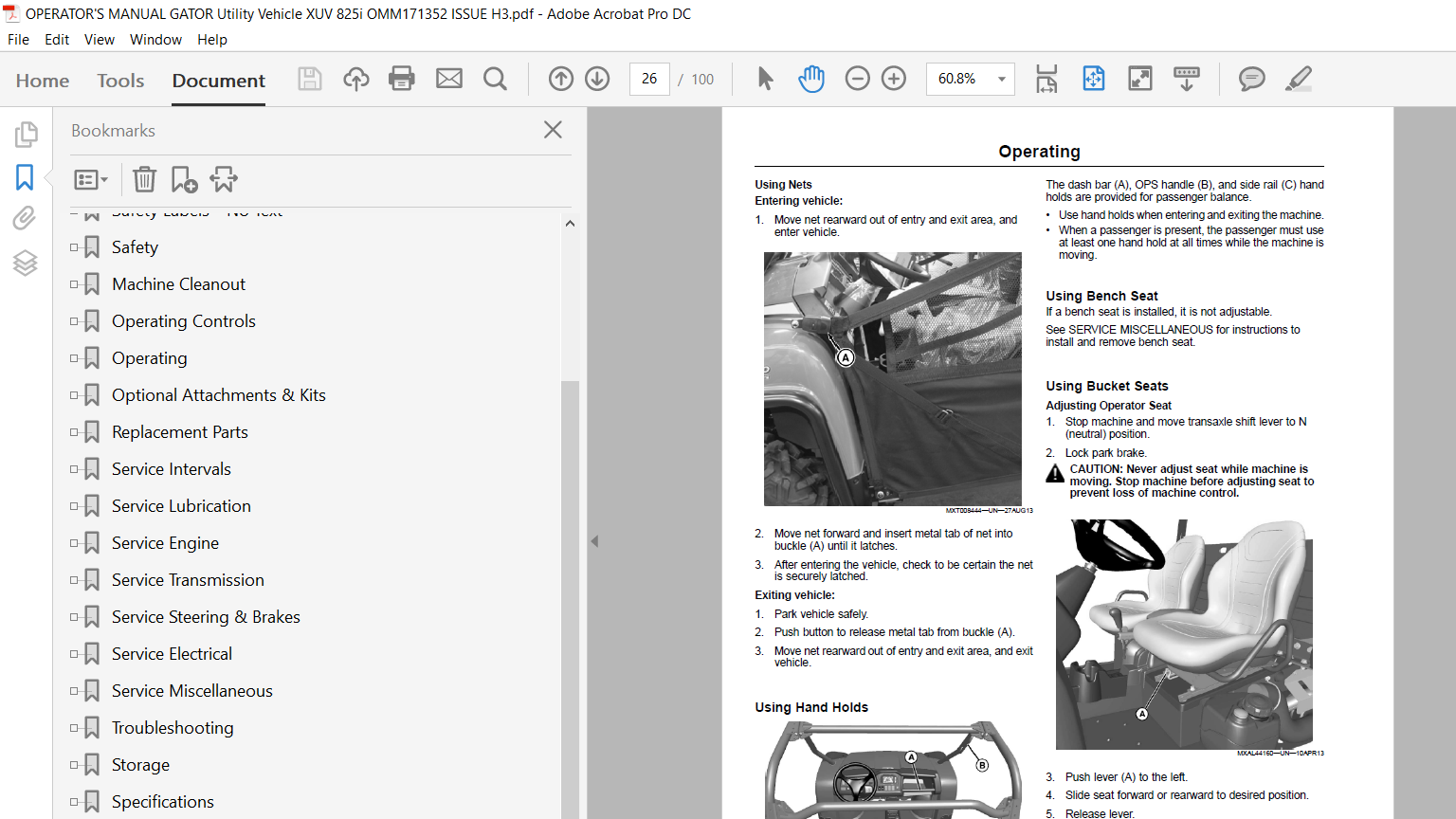The height and width of the screenshot is (819, 1456).
Task: Print the document with printer icon
Action: [402, 79]
